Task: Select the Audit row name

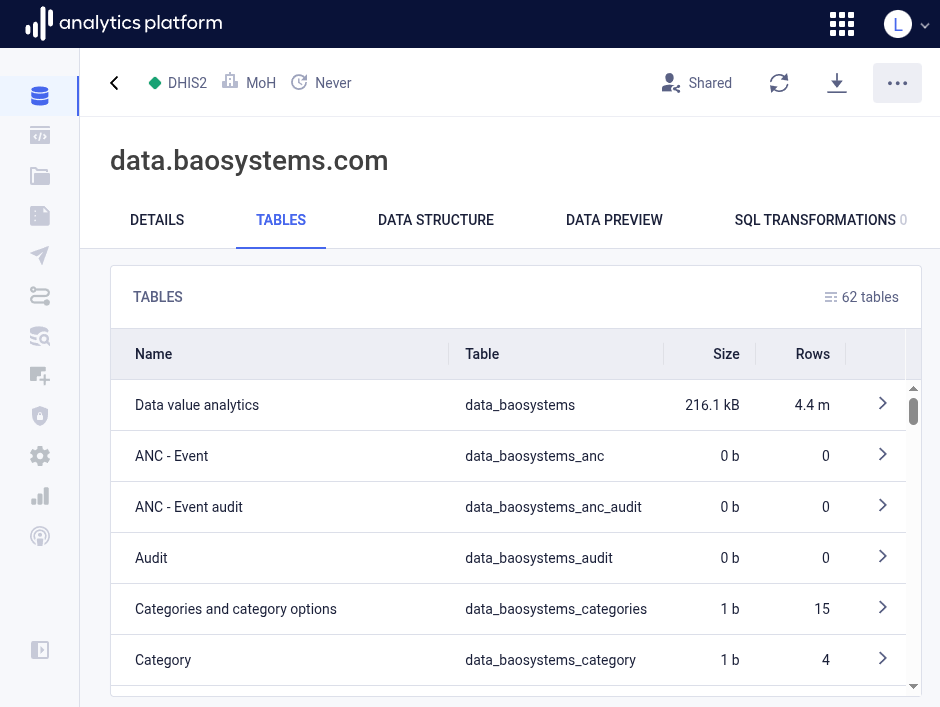Action: (151, 558)
